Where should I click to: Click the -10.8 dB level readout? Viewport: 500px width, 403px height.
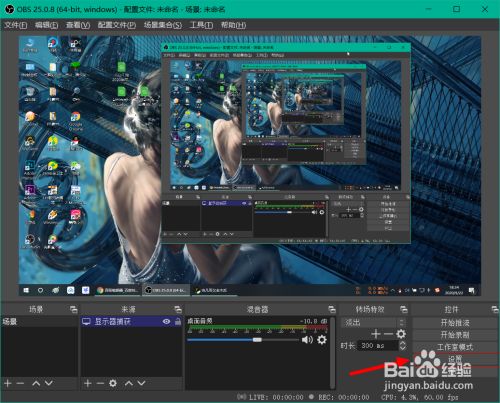[313, 321]
